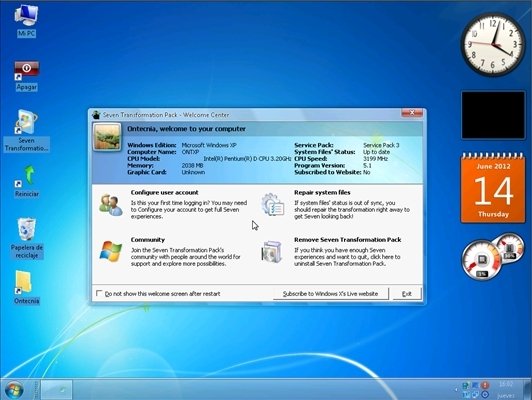Select the Ontecnia folder shortcut
This screenshot has height=400, width=532.
pyautogui.click(x=26, y=287)
